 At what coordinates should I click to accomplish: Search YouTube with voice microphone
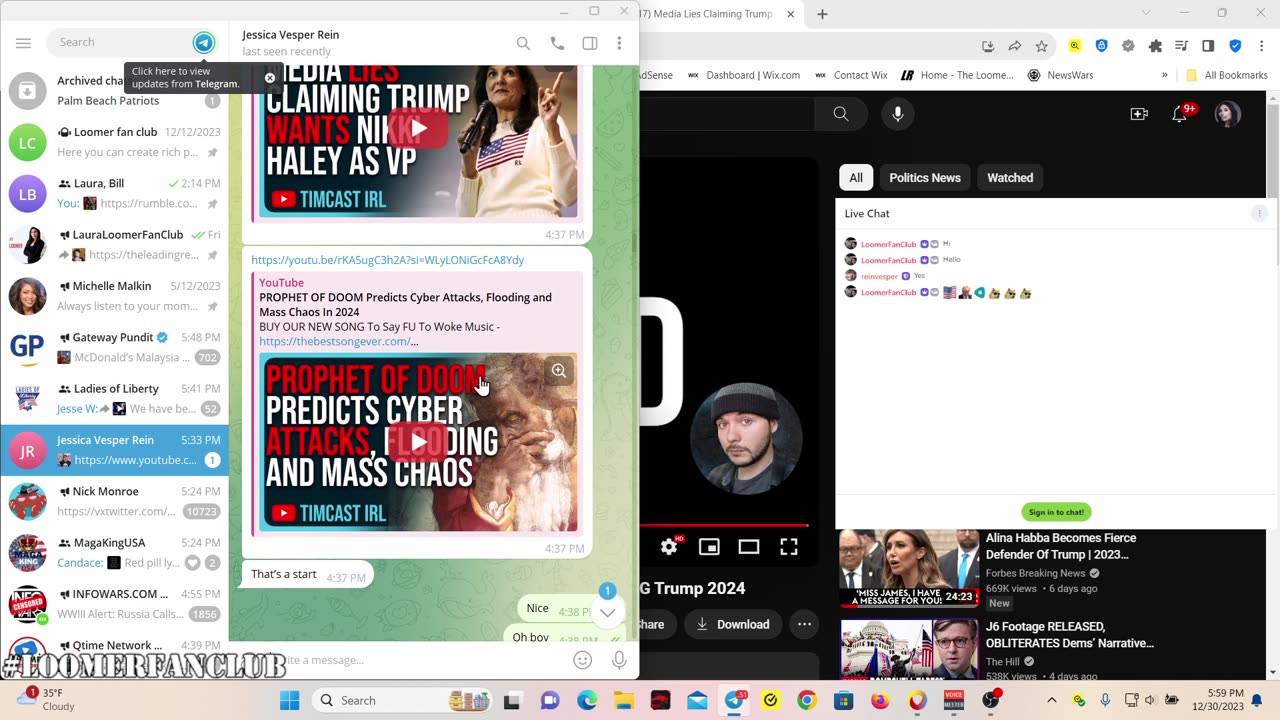898,114
